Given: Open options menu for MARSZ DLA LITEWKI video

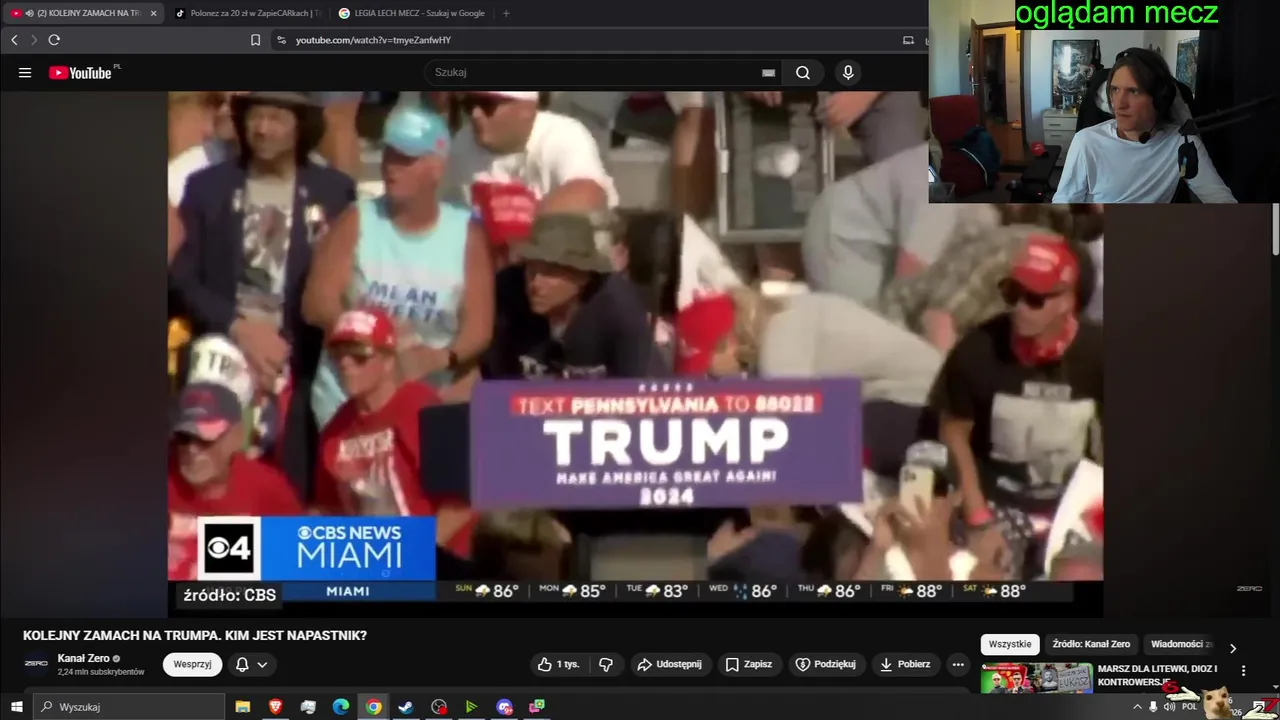Looking at the screenshot, I should [x=1244, y=671].
